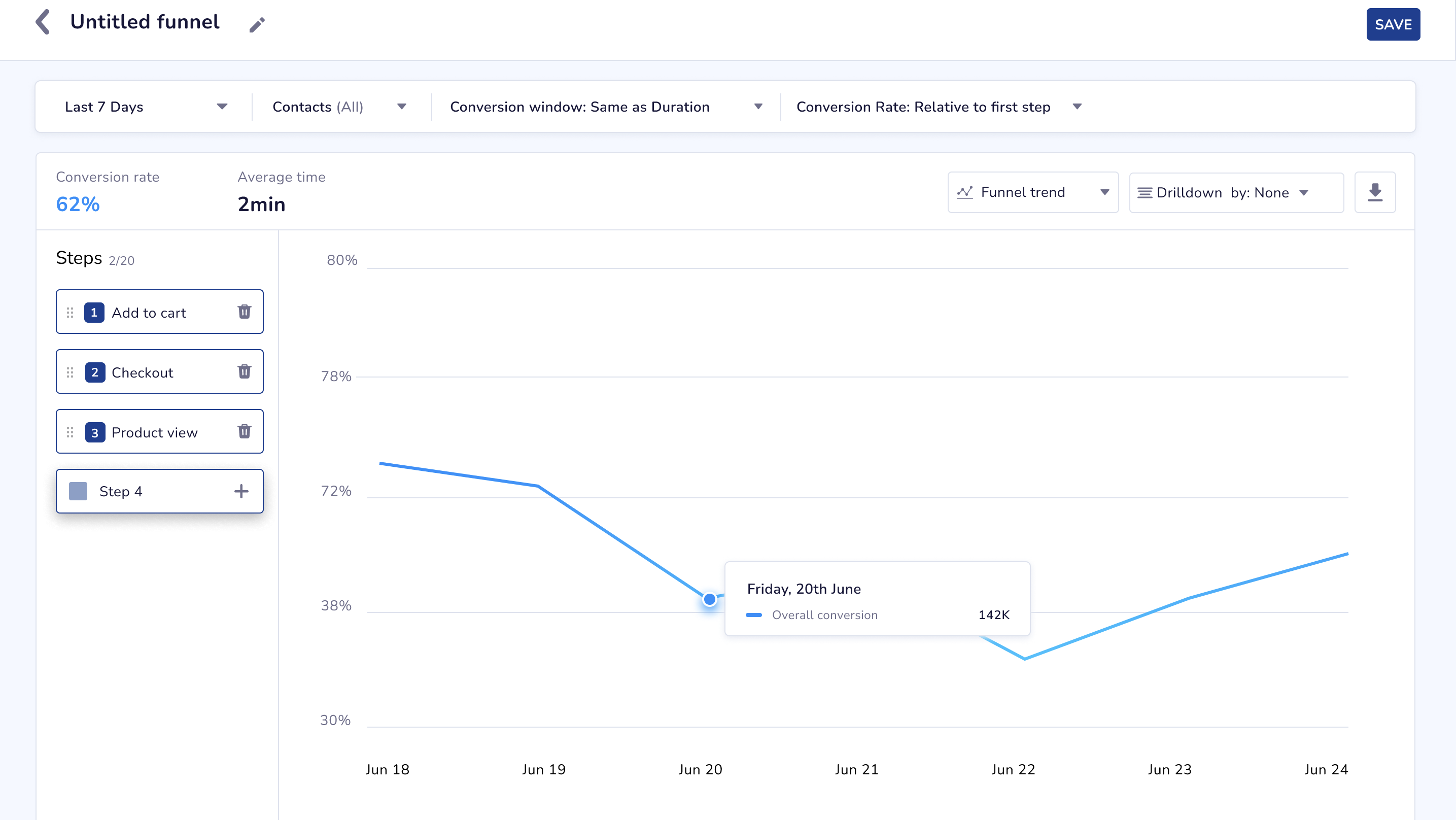The height and width of the screenshot is (820, 1456).
Task: Click the Overall conversion legend label
Action: coord(825,616)
